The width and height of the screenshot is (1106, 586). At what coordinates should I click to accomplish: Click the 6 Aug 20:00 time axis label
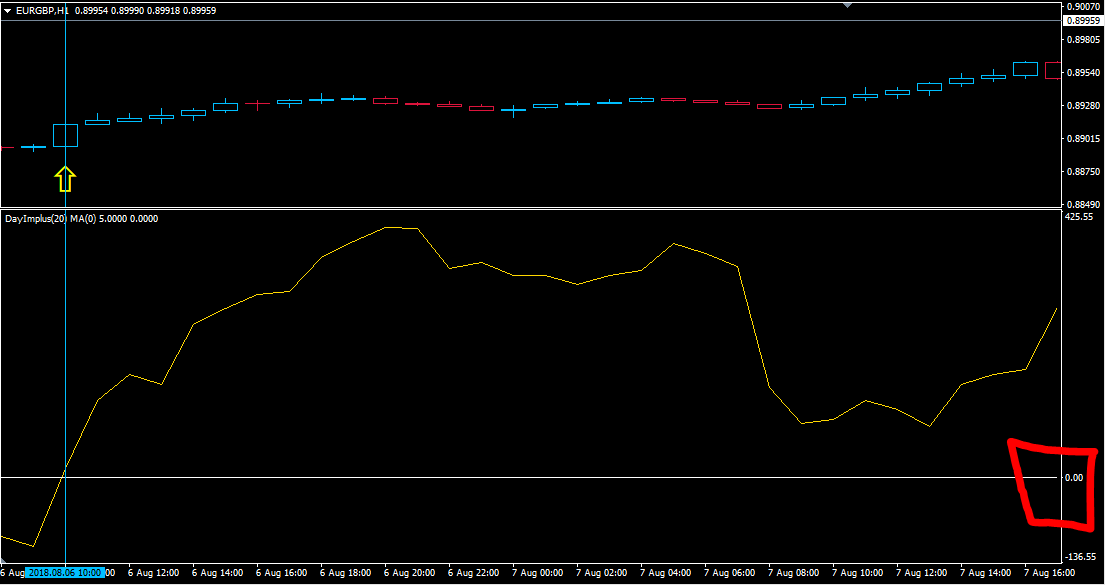tap(409, 573)
